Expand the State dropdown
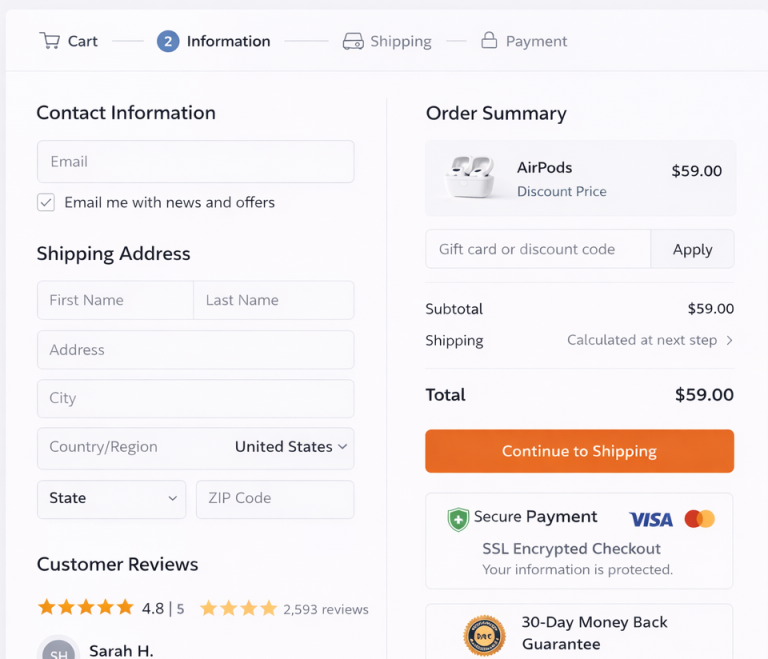Image resolution: width=768 pixels, height=659 pixels. [x=111, y=498]
